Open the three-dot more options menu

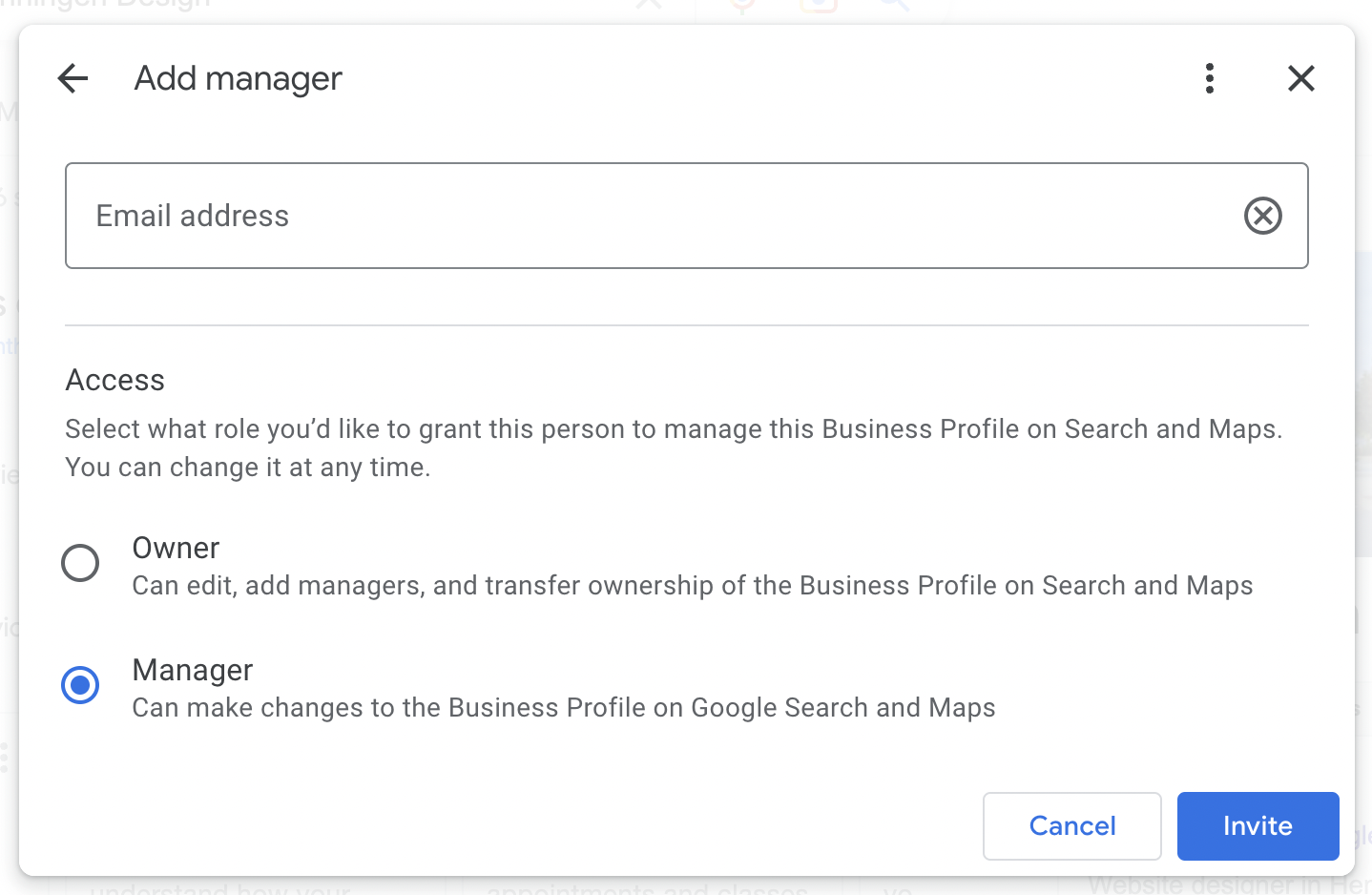(x=1210, y=78)
